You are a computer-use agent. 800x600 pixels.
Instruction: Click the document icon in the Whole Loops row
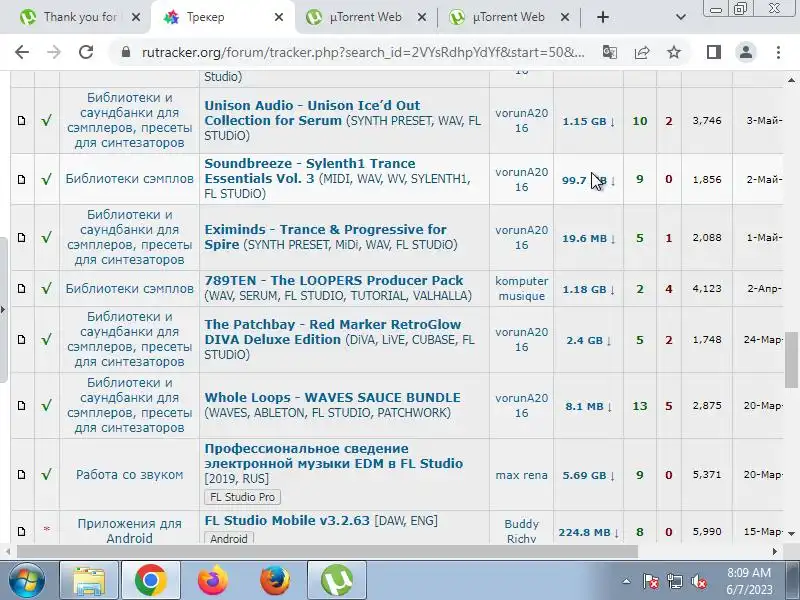point(21,405)
